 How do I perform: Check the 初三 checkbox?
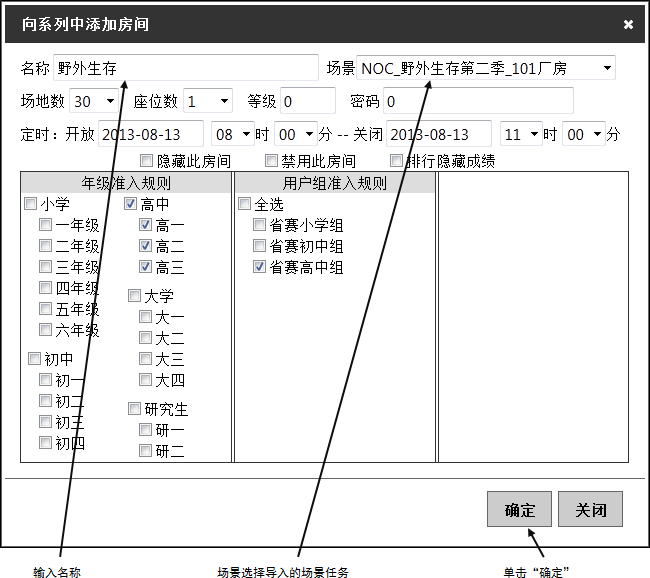45,422
